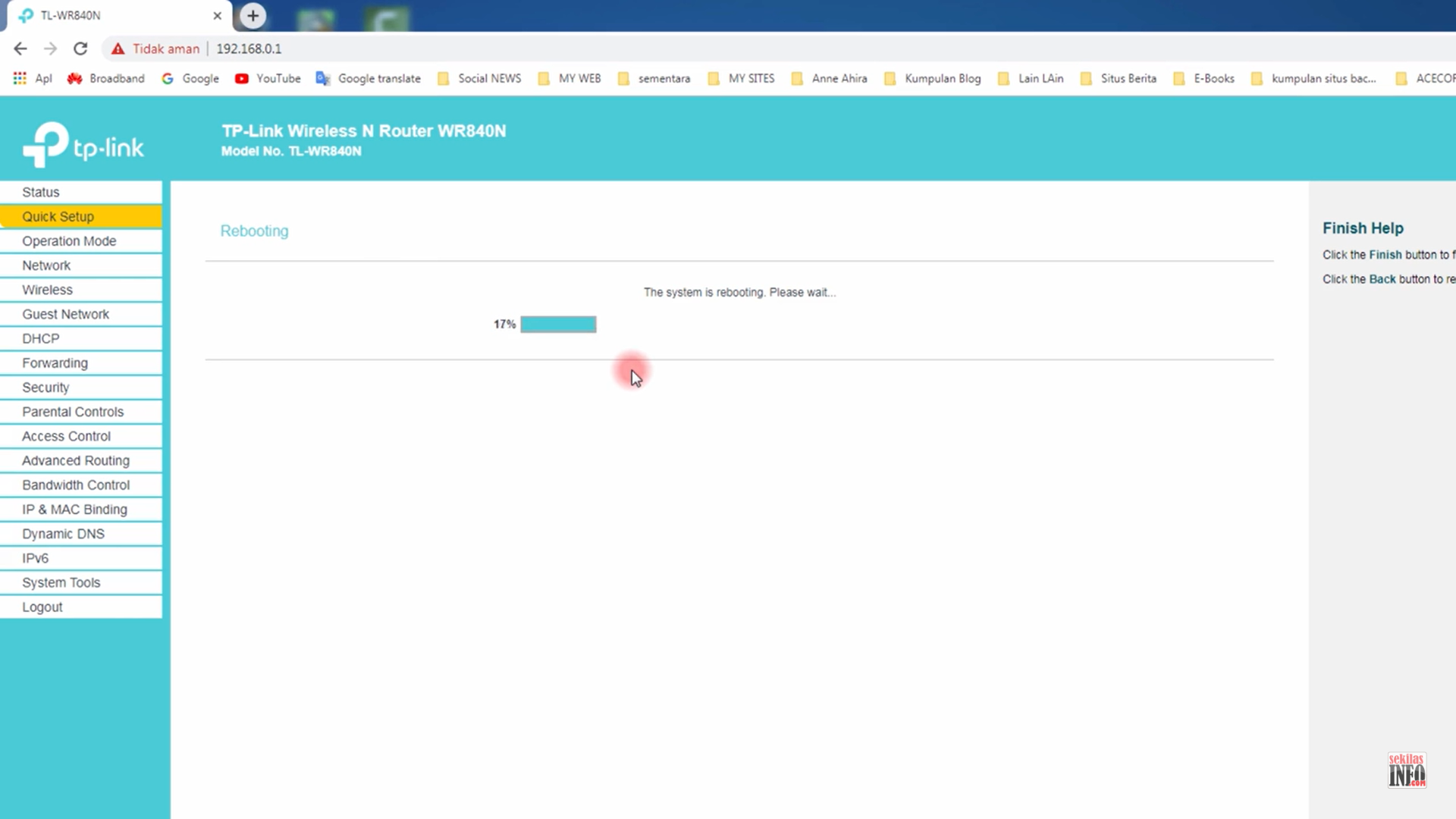This screenshot has height=819, width=1456.
Task: Open the Anne Ahira bookmark folder
Action: 829,78
